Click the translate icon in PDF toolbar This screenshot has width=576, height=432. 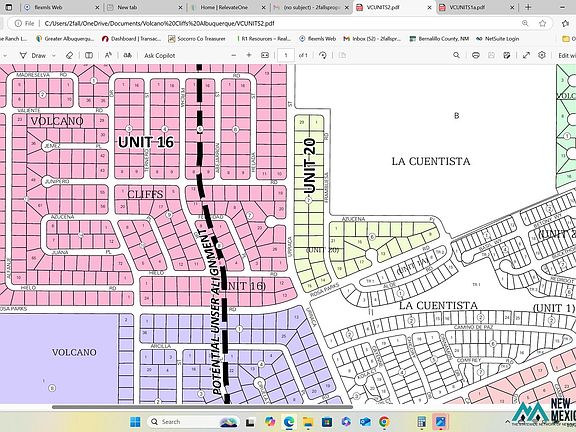(x=127, y=55)
